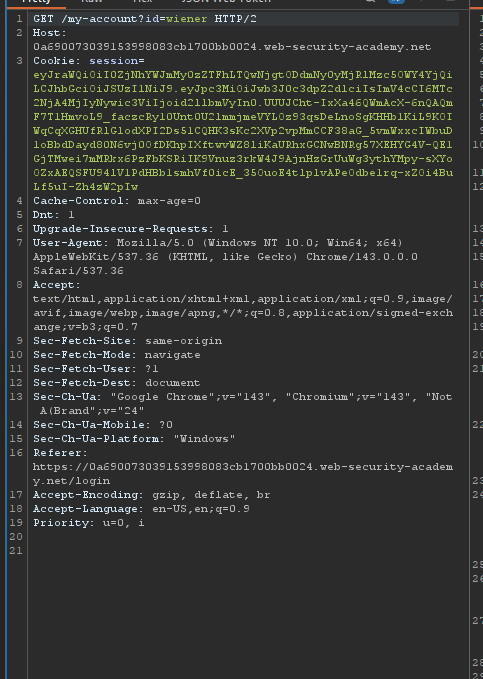Click the Accept-Encoding header line
The width and height of the screenshot is (483, 679).
tap(152, 495)
